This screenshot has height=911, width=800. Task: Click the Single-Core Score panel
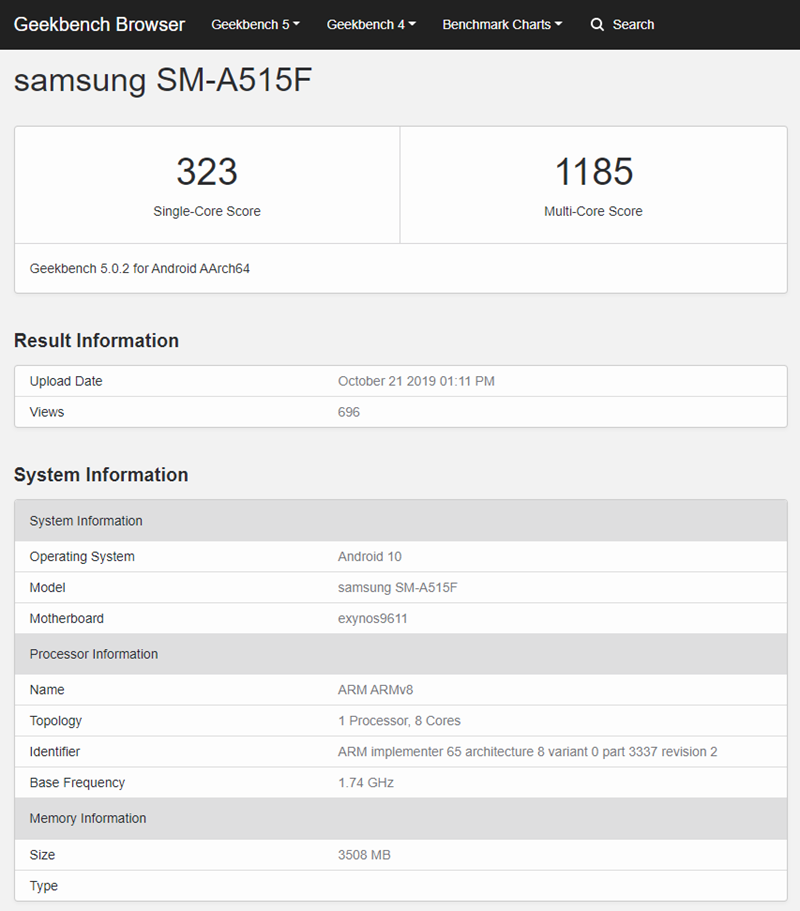pos(206,185)
